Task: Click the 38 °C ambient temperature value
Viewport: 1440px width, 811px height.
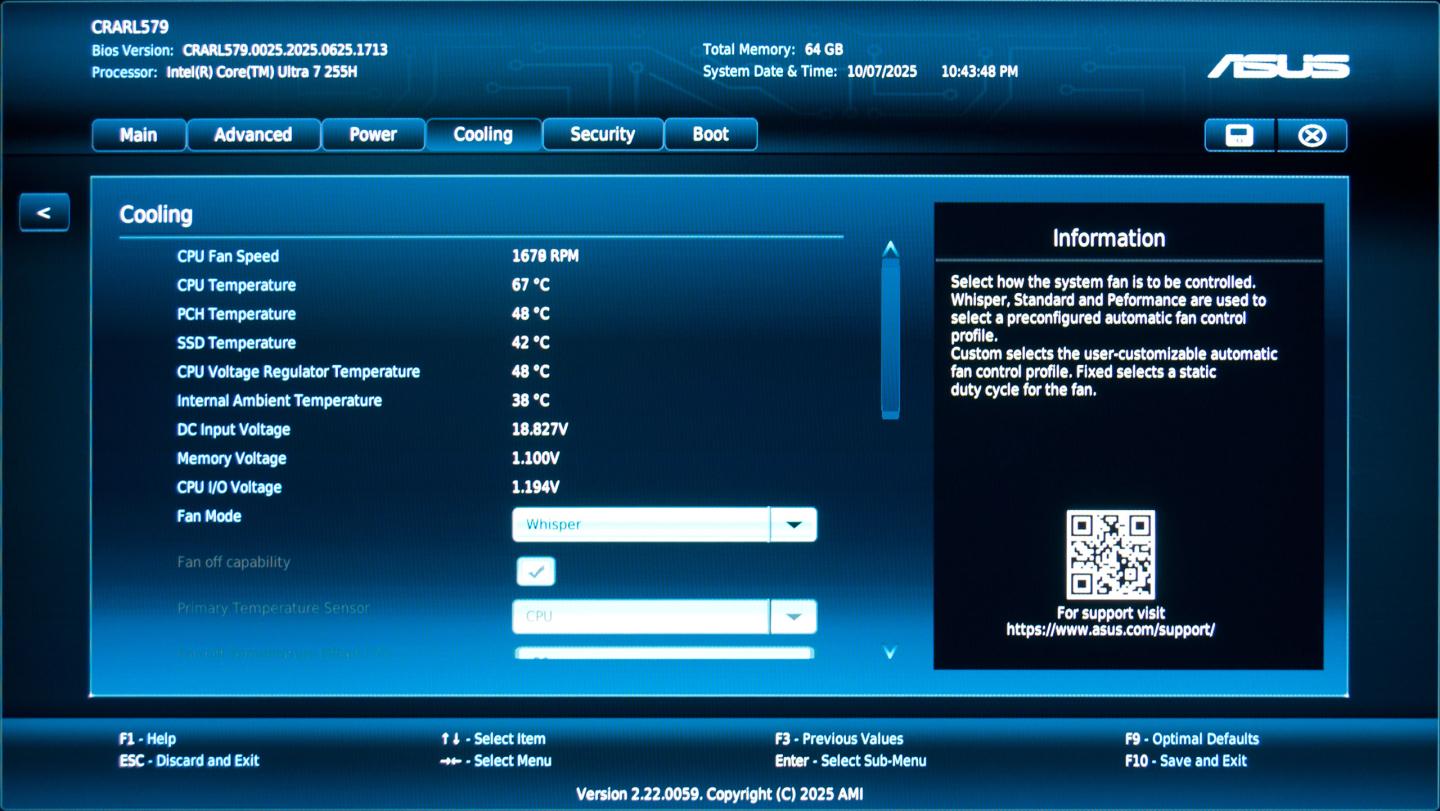Action: coord(531,401)
